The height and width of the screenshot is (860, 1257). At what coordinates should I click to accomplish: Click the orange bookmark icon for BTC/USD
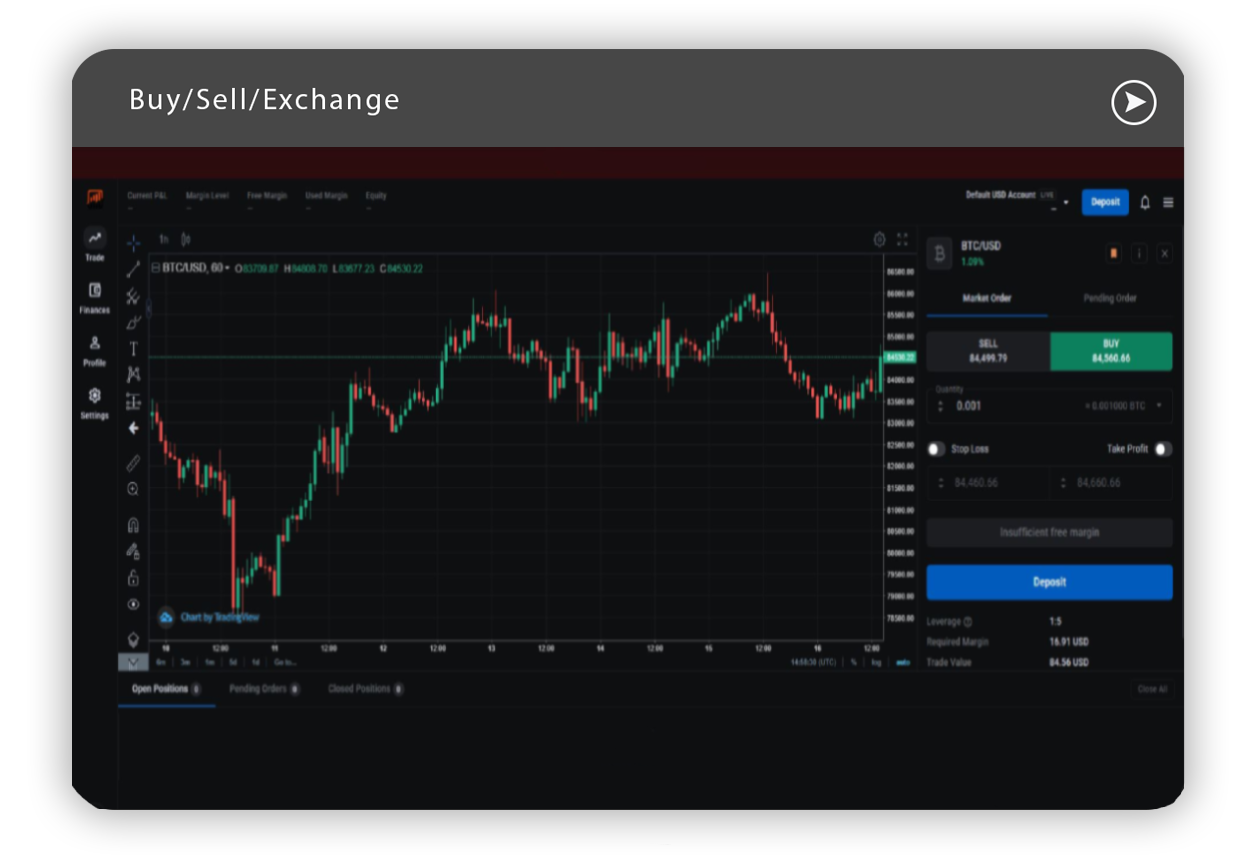pos(1114,253)
